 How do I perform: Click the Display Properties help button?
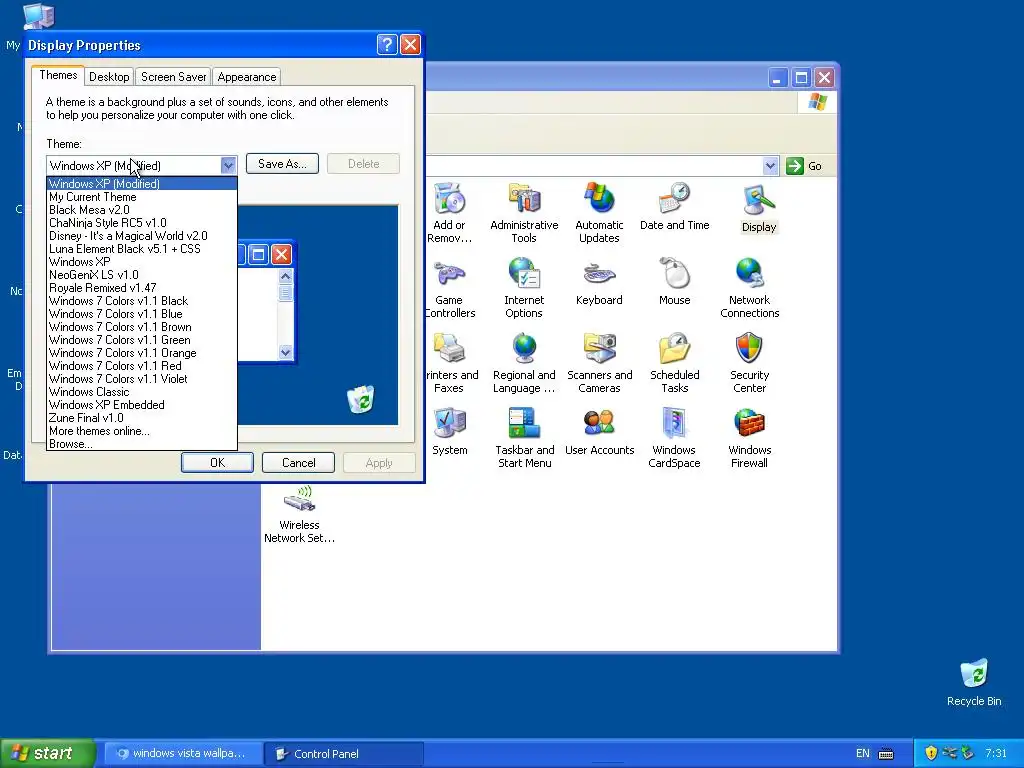coord(387,44)
